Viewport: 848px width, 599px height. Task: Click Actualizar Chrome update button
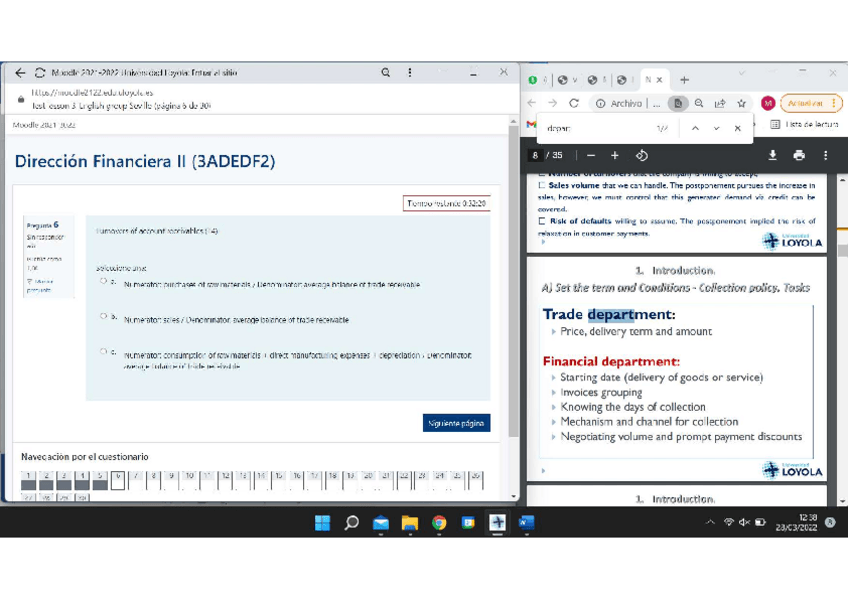[810, 103]
